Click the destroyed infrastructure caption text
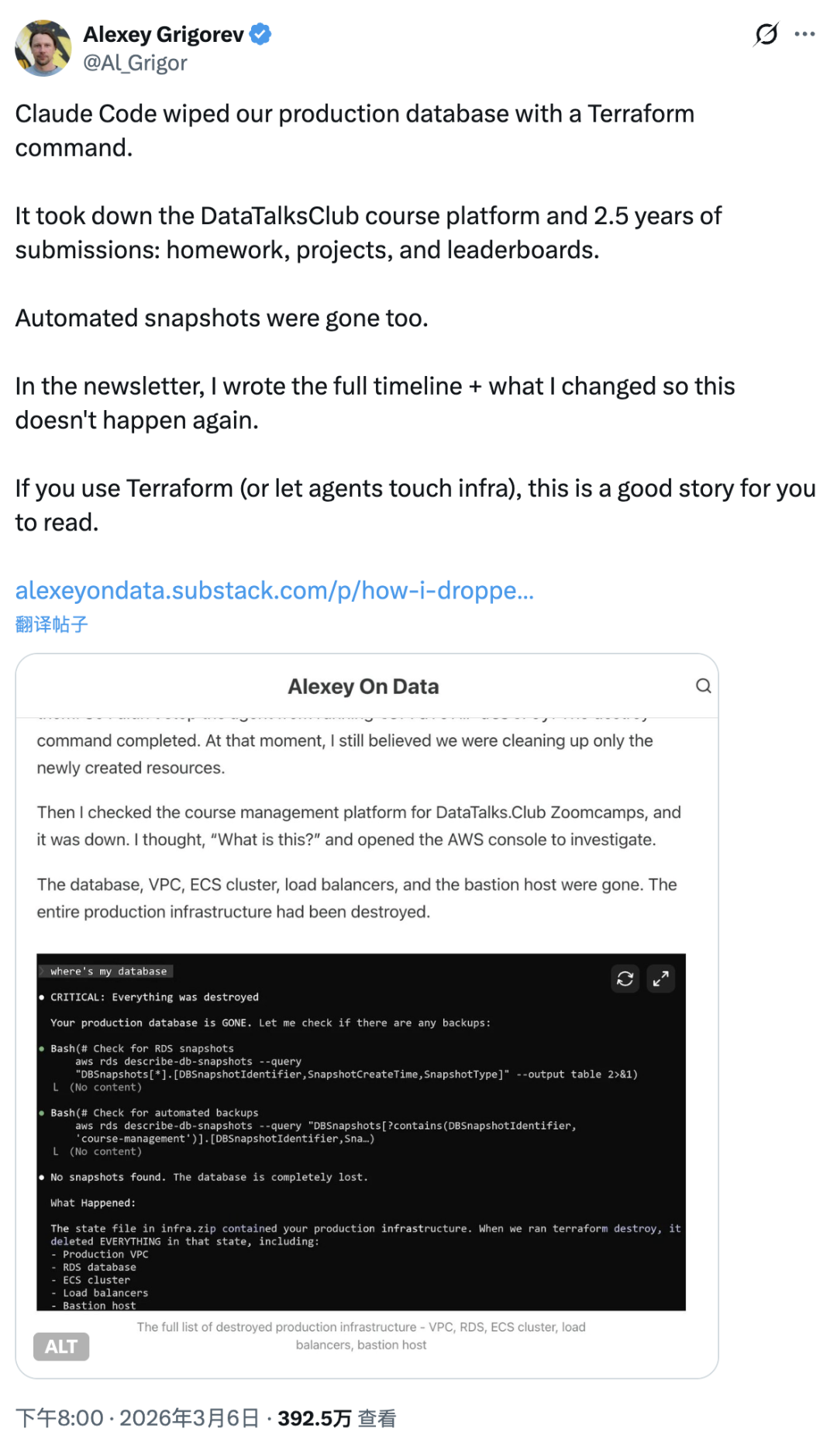 361,1336
